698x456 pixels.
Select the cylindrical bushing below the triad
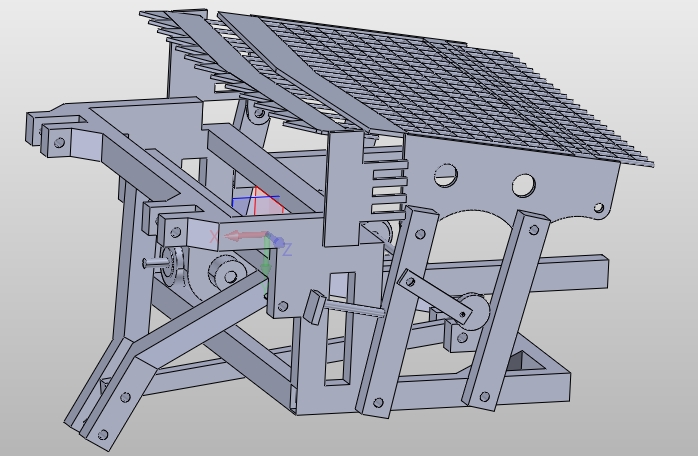[227, 273]
